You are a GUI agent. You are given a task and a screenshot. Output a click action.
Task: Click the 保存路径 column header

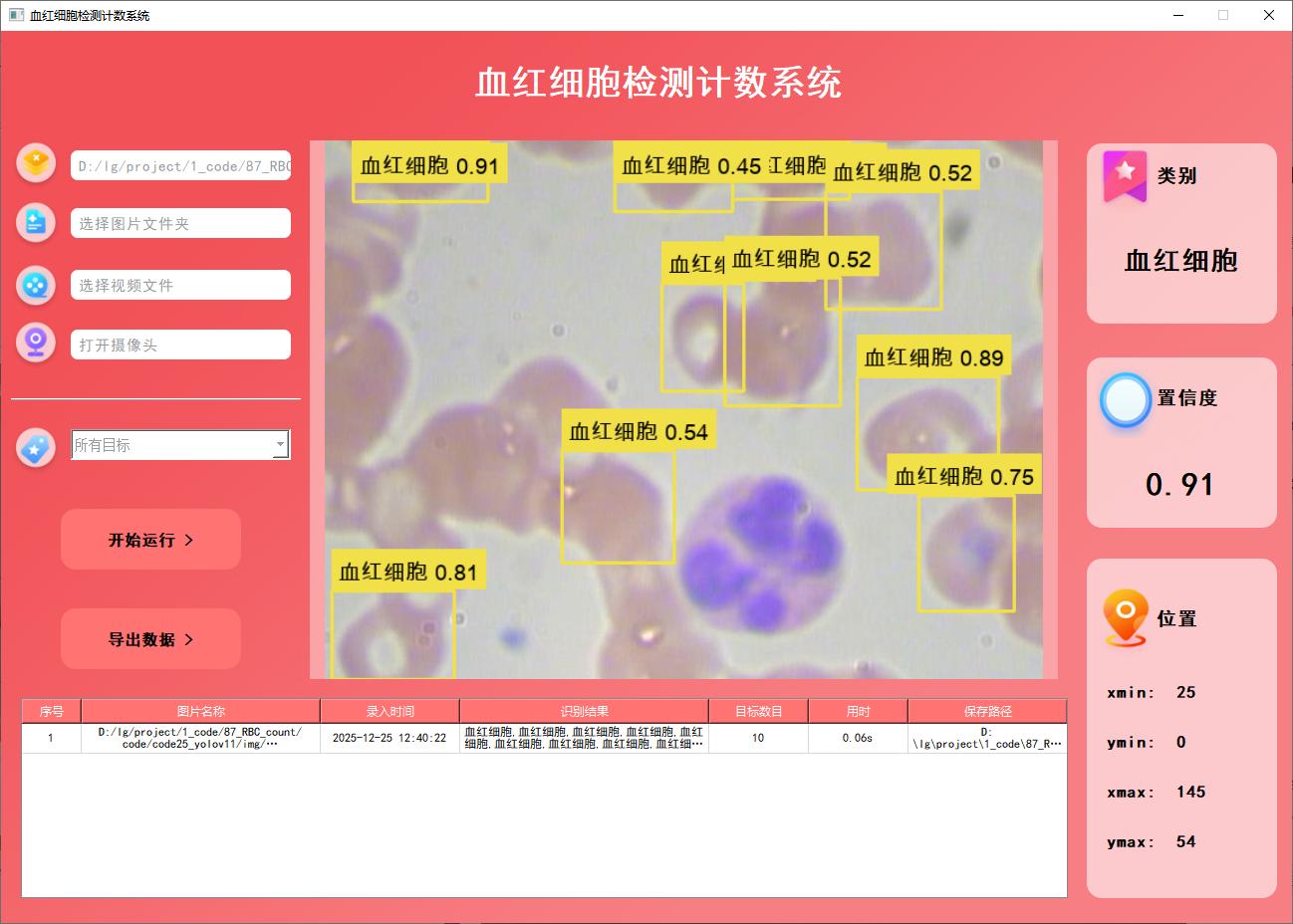987,711
